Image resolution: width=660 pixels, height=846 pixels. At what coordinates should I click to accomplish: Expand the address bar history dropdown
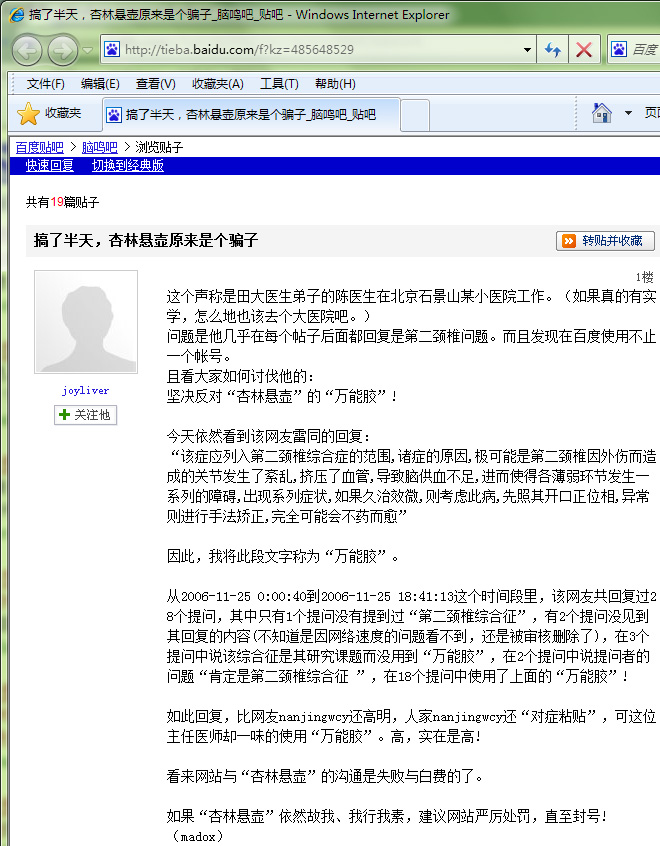point(528,50)
